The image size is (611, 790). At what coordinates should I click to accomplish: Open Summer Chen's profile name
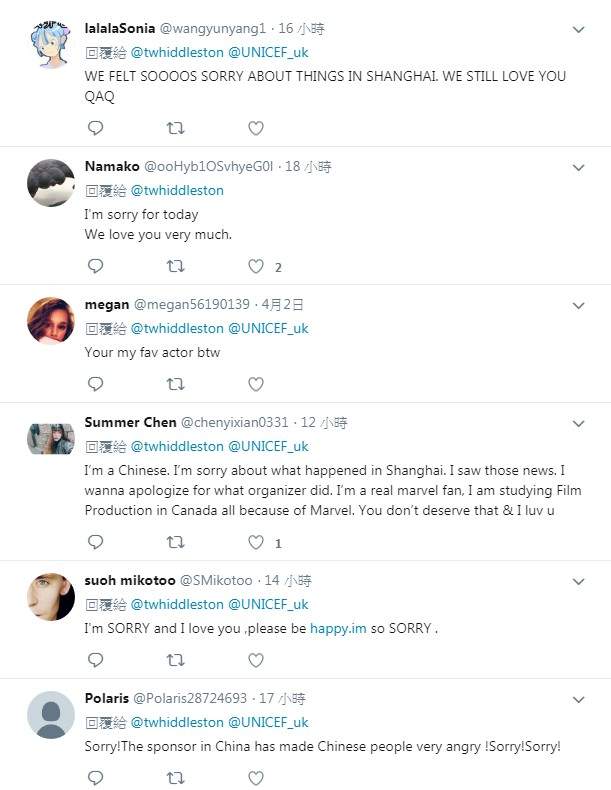(130, 422)
